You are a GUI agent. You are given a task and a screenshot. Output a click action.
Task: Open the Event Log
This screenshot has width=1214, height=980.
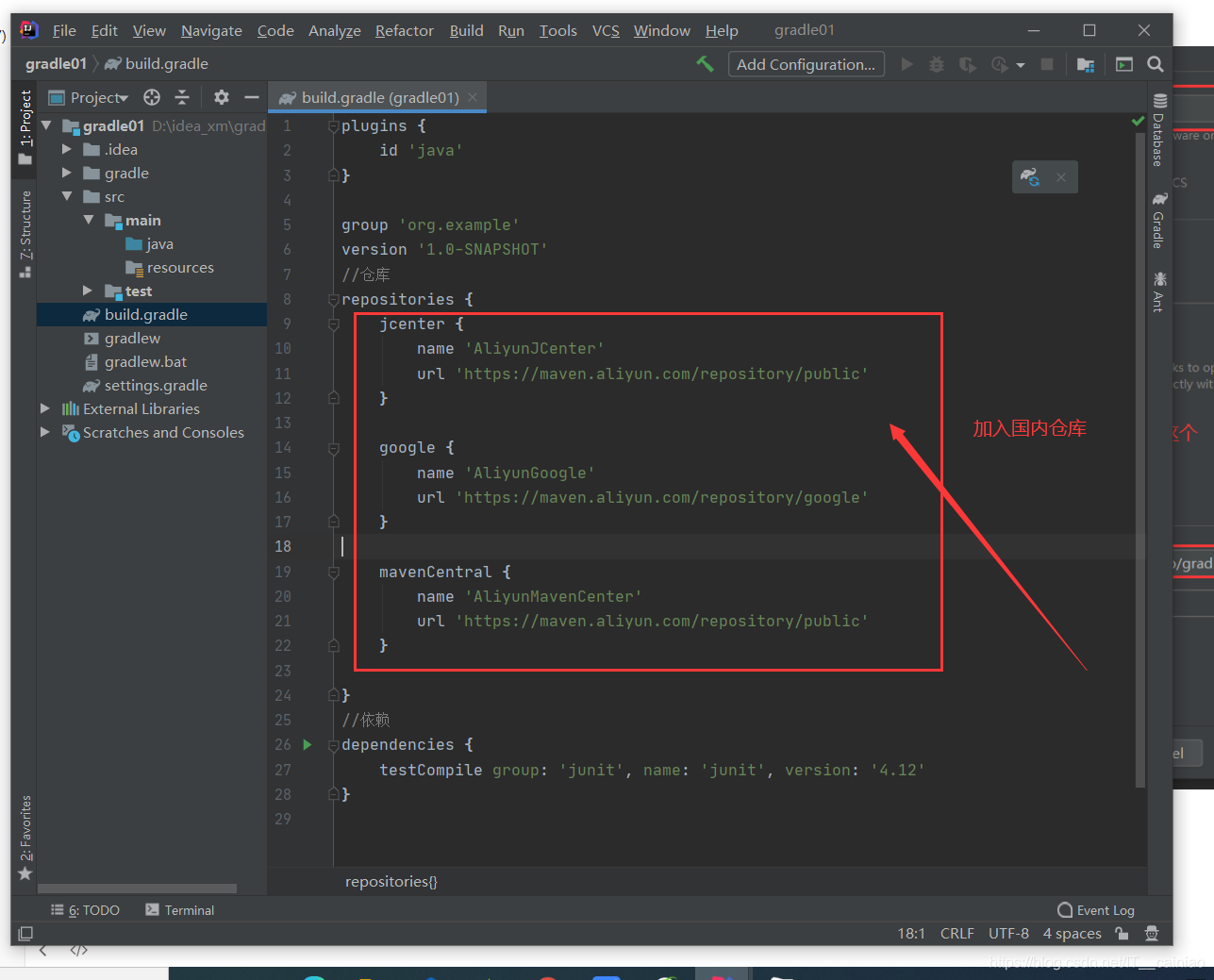coord(1096,910)
